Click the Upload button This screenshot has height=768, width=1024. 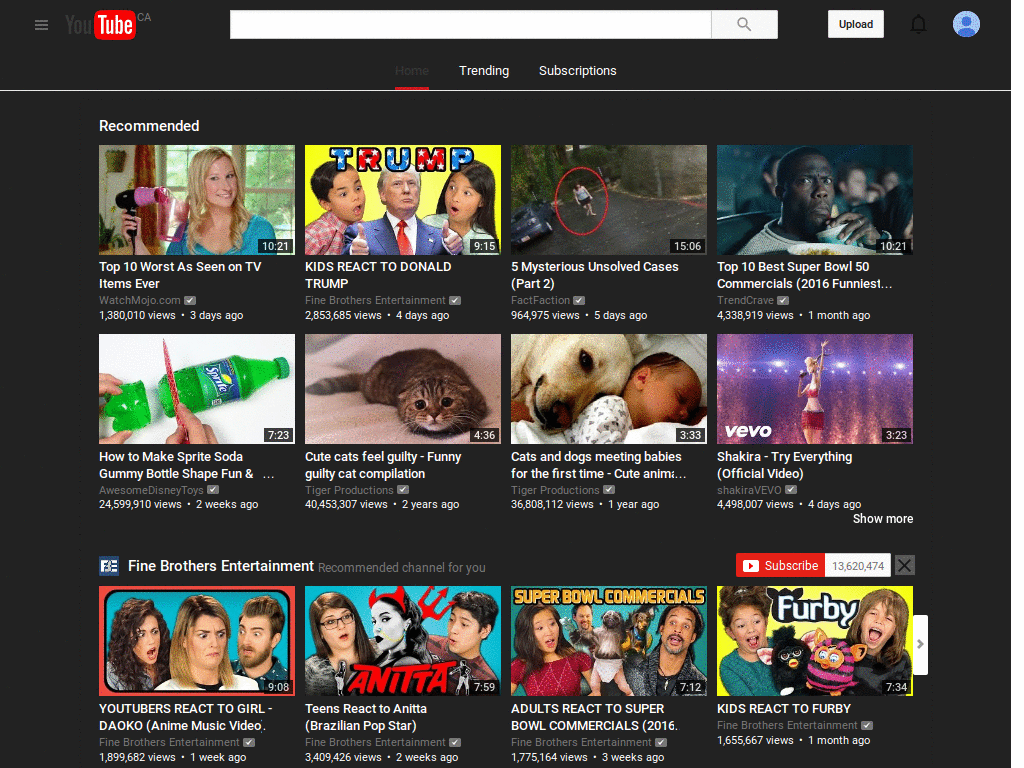856,24
